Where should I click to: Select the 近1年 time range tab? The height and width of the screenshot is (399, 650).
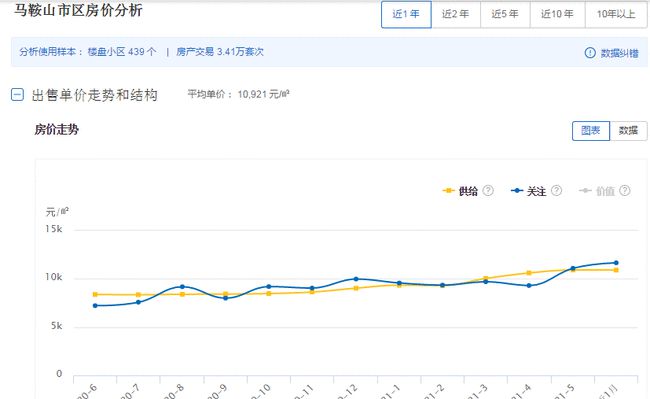click(406, 15)
